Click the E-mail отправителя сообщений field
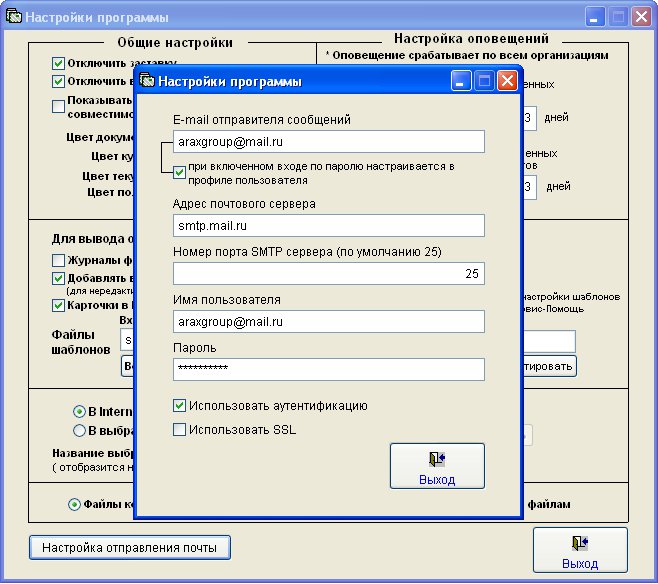This screenshot has height=584, width=658. click(329, 142)
